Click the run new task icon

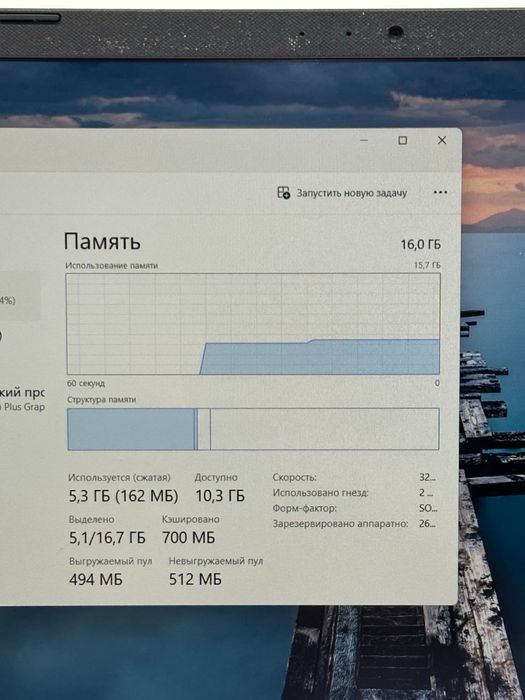pos(283,193)
